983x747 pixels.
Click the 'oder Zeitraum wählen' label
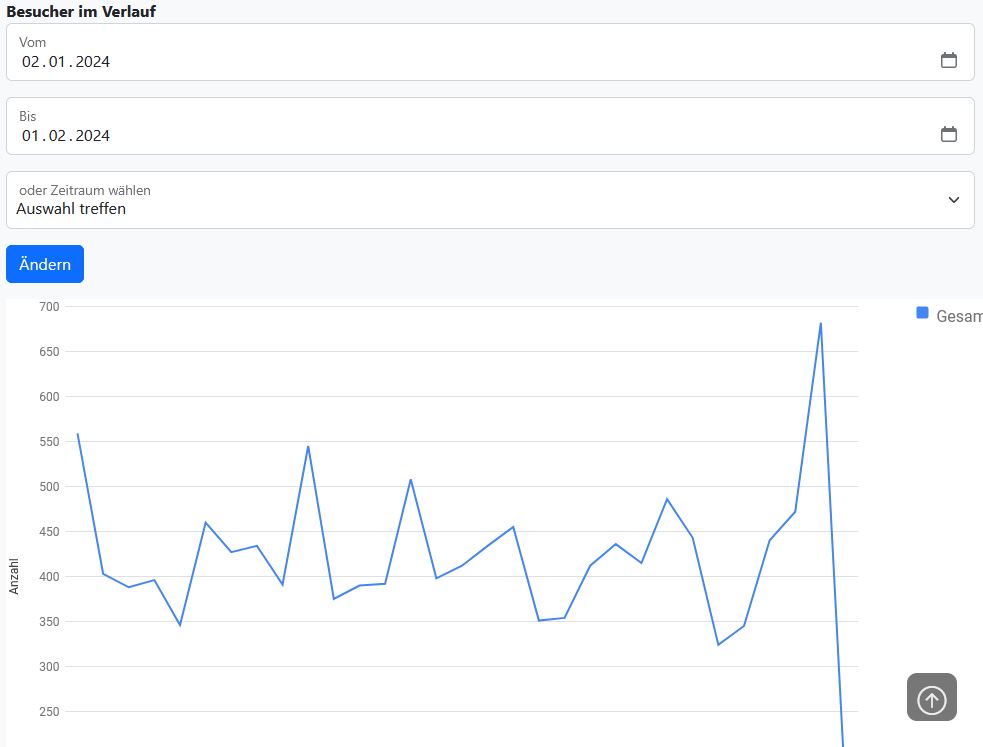click(85, 190)
